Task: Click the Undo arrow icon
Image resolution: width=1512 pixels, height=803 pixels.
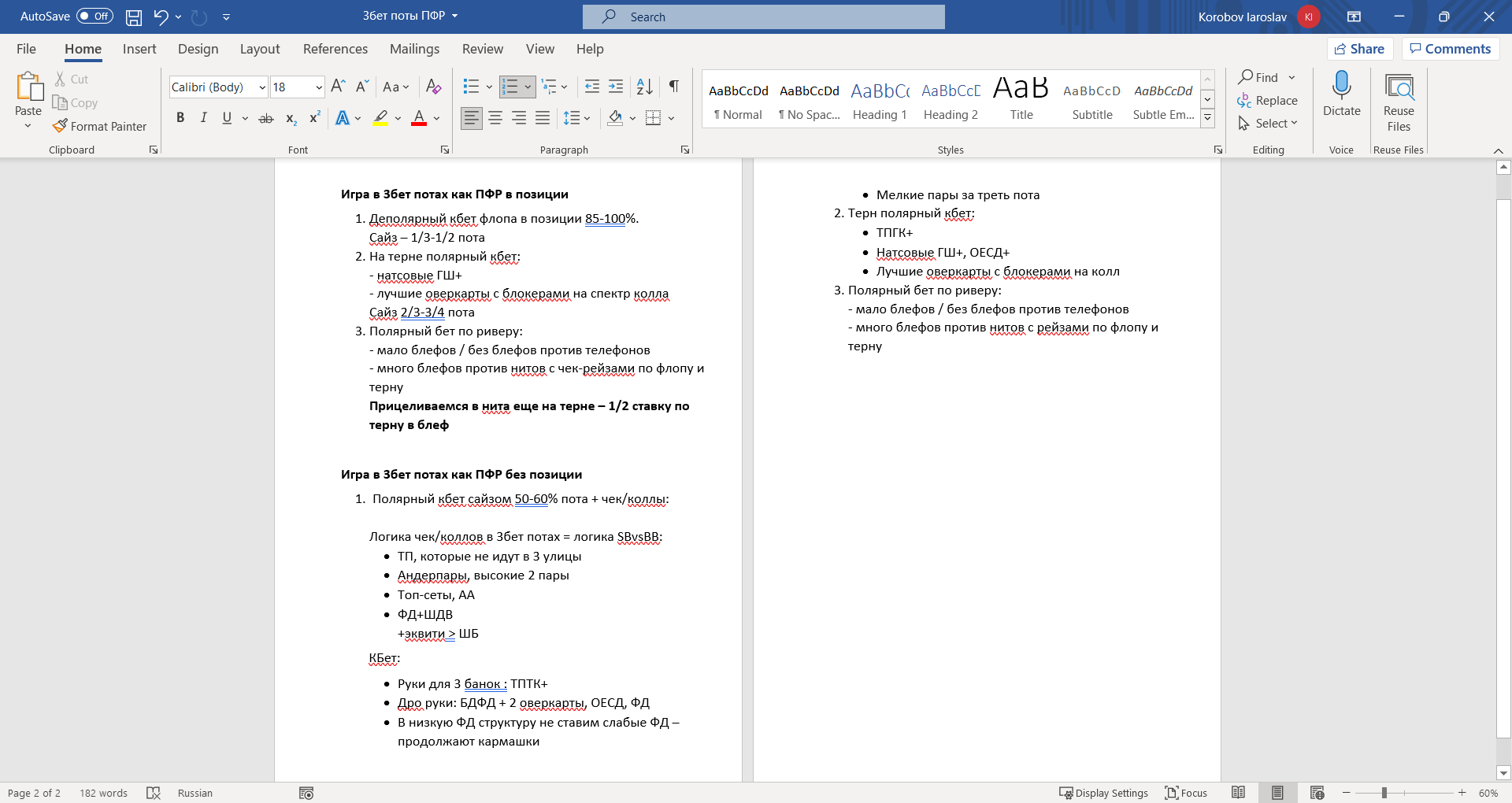Action: pos(161,17)
